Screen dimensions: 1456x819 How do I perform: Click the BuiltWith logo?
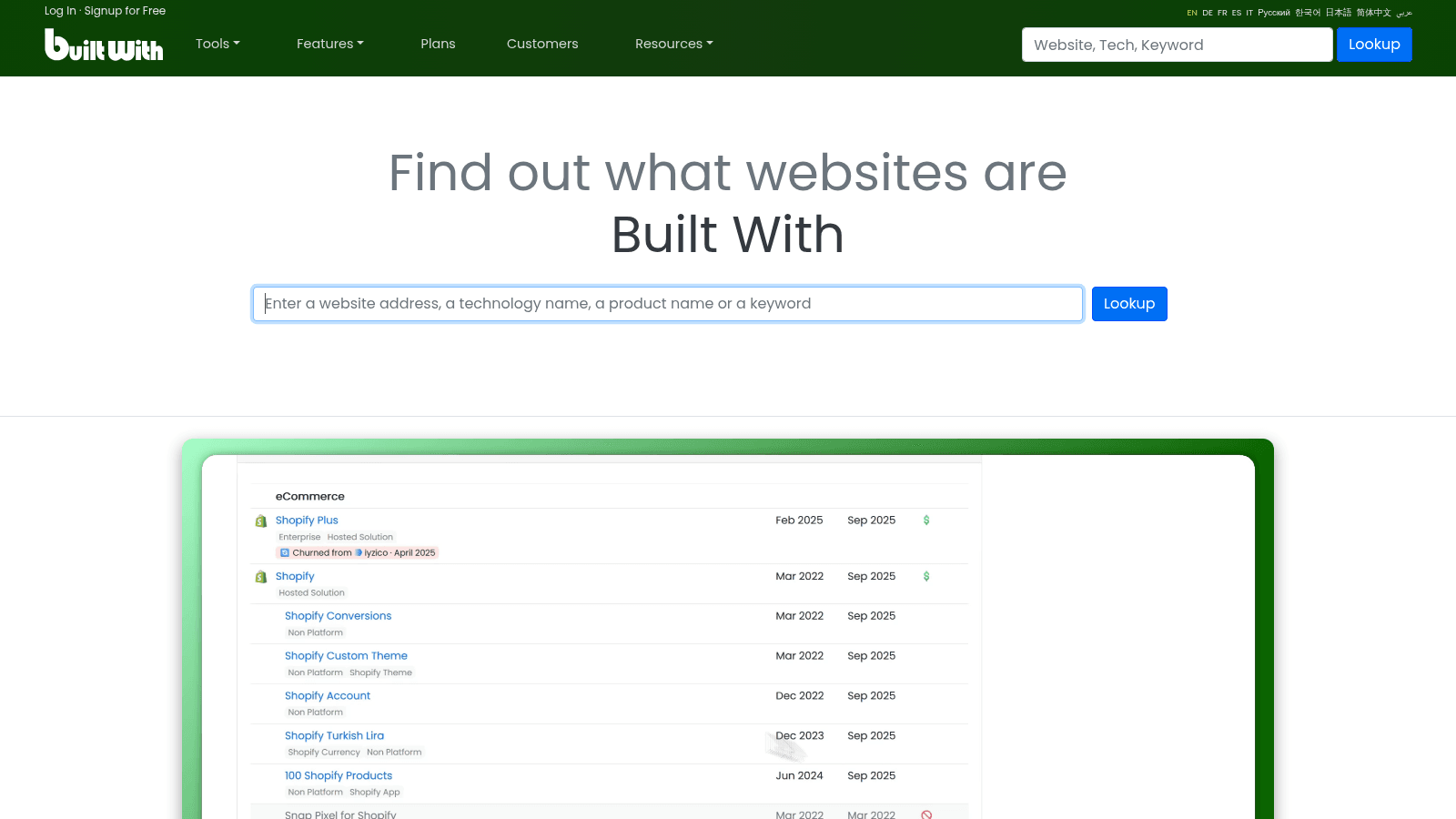104,45
